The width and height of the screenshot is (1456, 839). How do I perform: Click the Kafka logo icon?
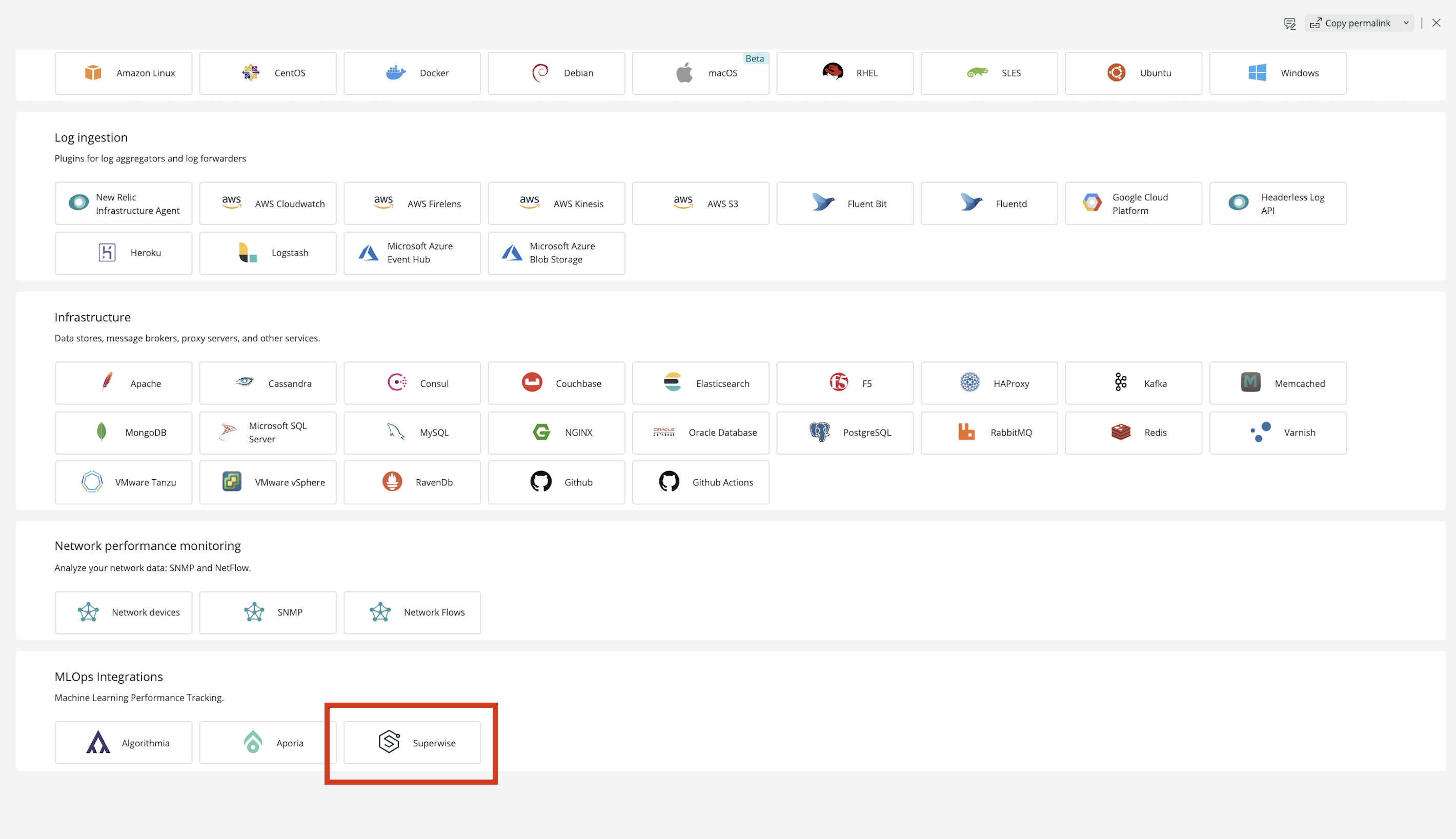click(1121, 383)
